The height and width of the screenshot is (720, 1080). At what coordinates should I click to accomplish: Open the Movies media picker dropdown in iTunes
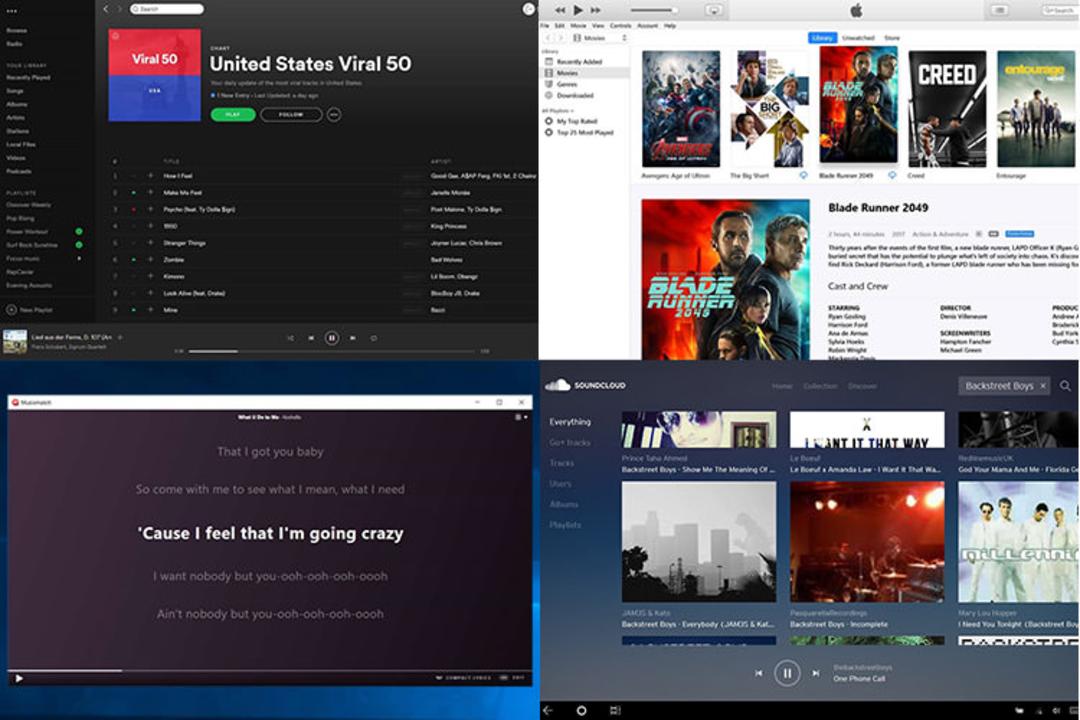tap(599, 38)
